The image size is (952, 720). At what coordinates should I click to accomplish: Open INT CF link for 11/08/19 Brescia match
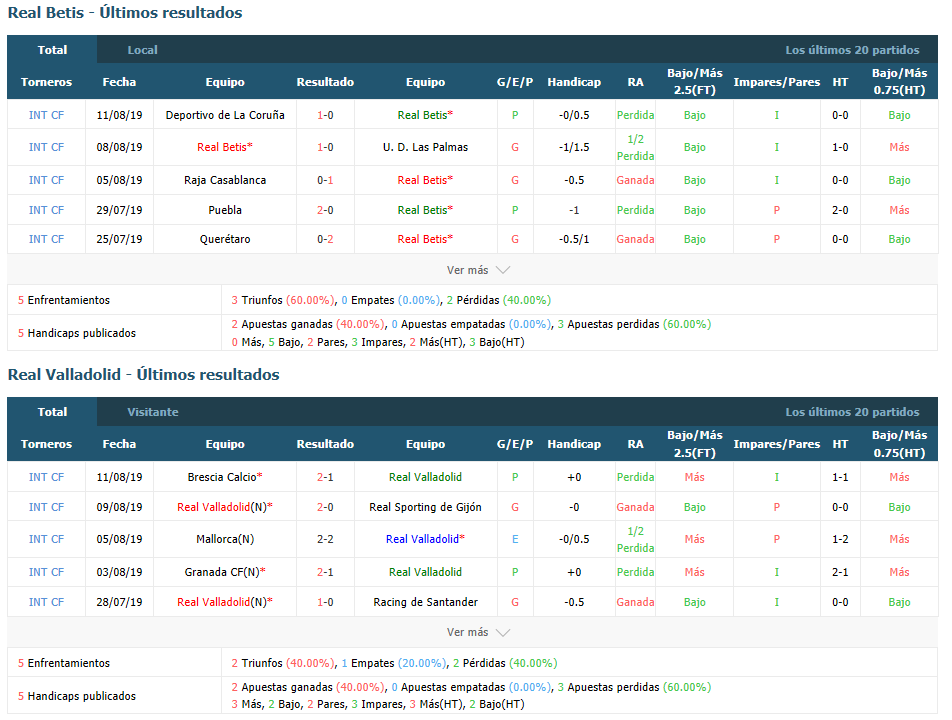[x=46, y=477]
